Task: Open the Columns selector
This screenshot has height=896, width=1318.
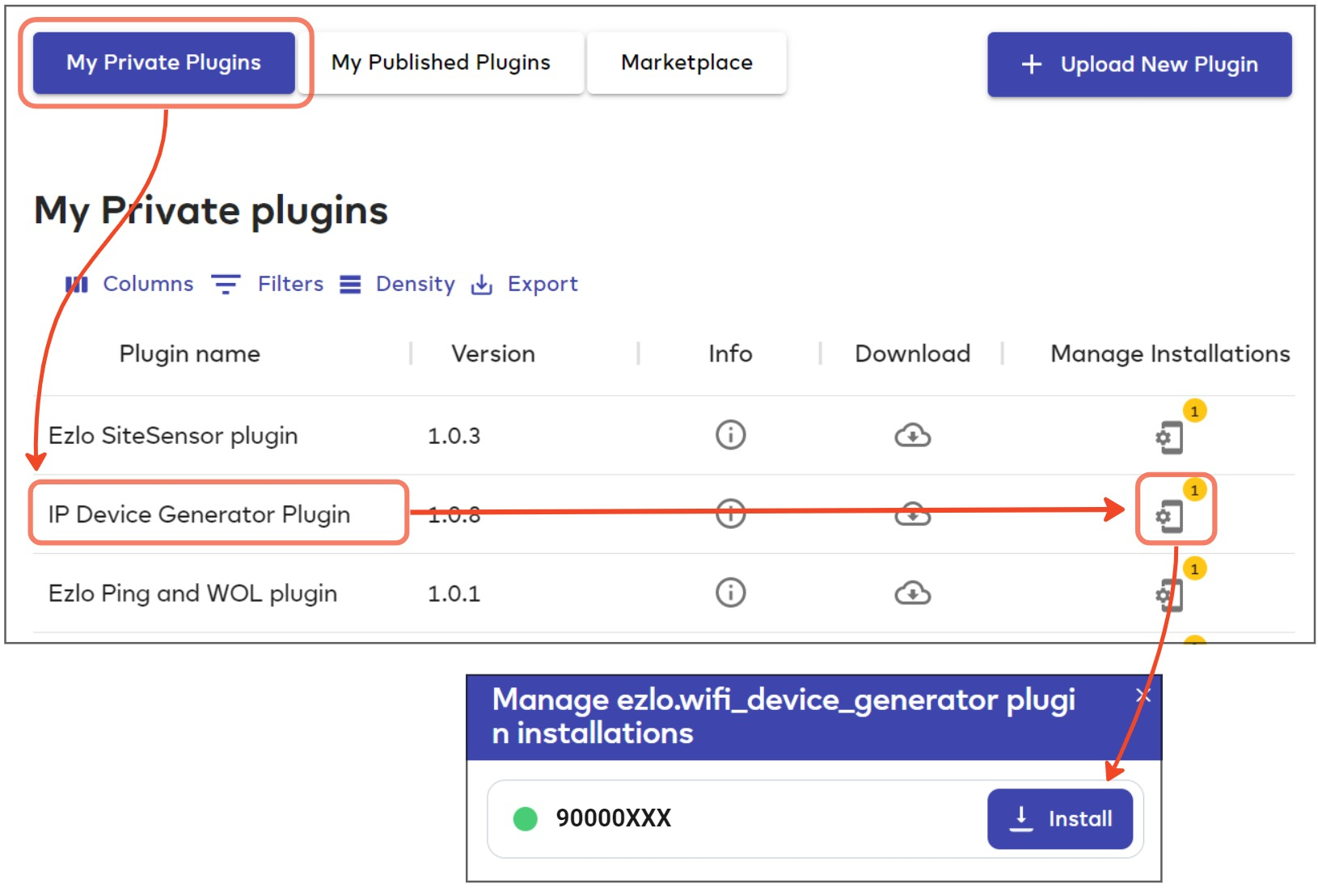Action: tap(130, 284)
